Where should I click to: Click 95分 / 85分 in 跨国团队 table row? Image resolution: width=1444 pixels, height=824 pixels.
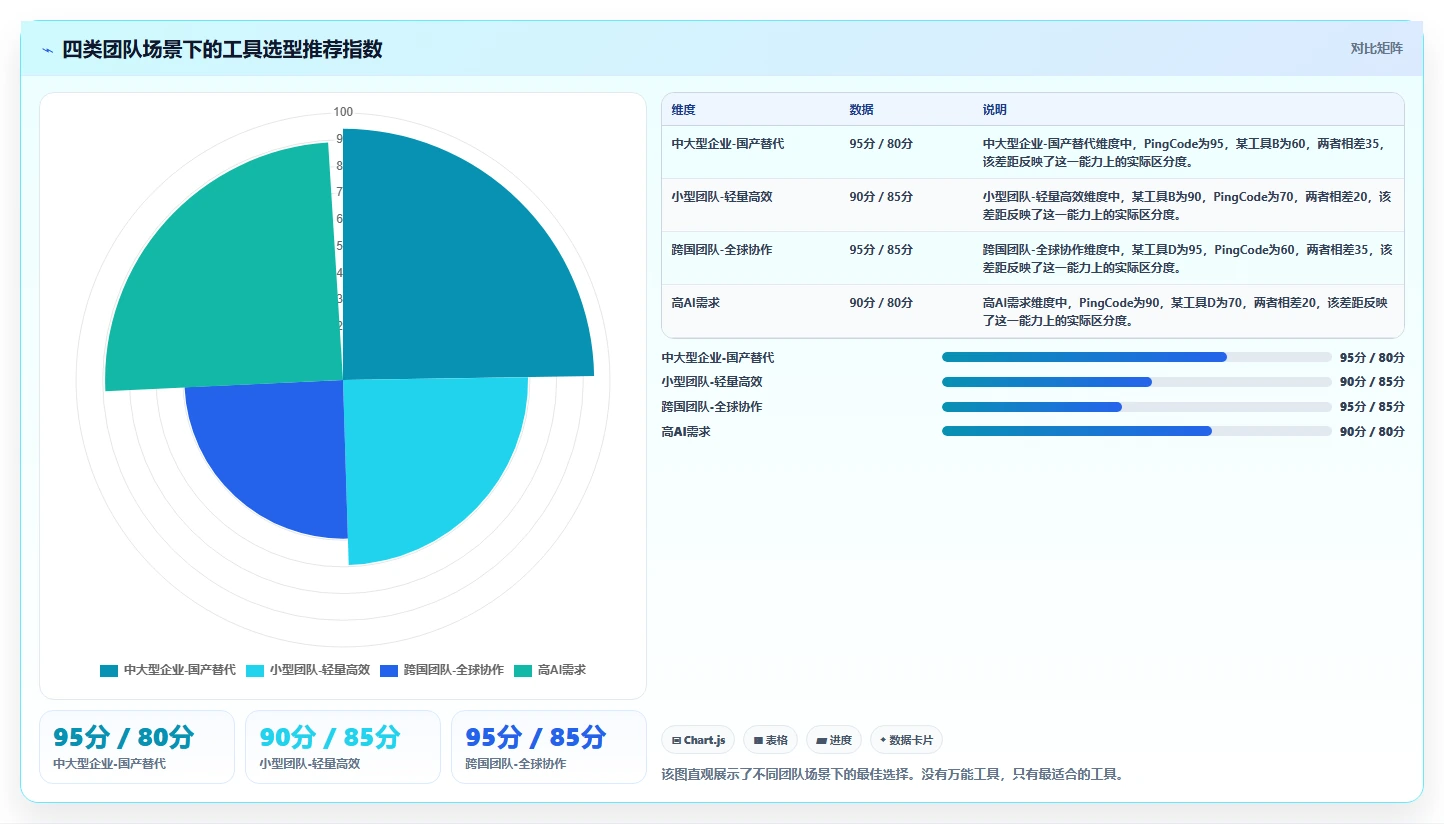[x=881, y=250]
